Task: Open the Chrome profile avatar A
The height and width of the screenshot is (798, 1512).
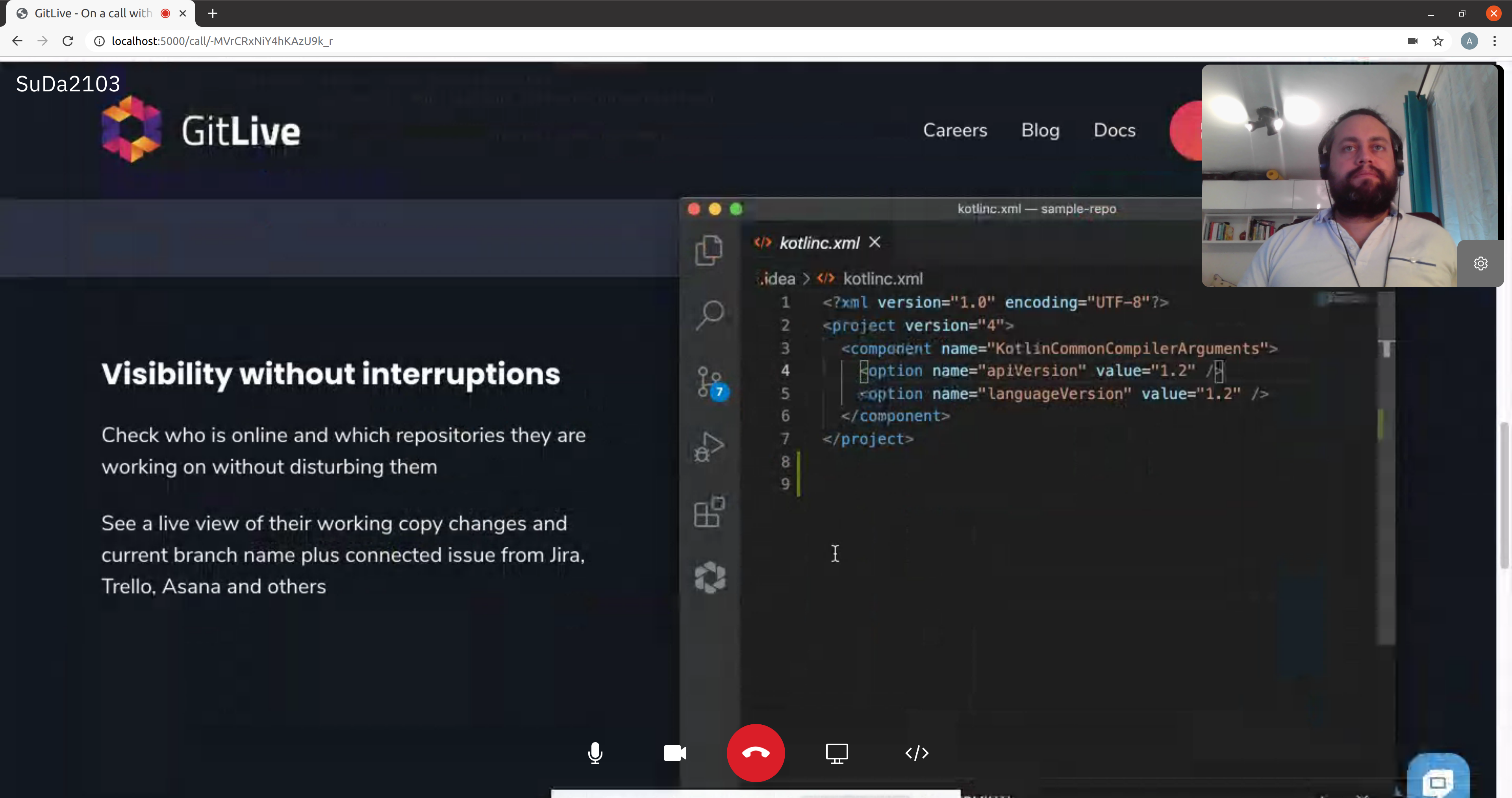Action: tap(1469, 41)
